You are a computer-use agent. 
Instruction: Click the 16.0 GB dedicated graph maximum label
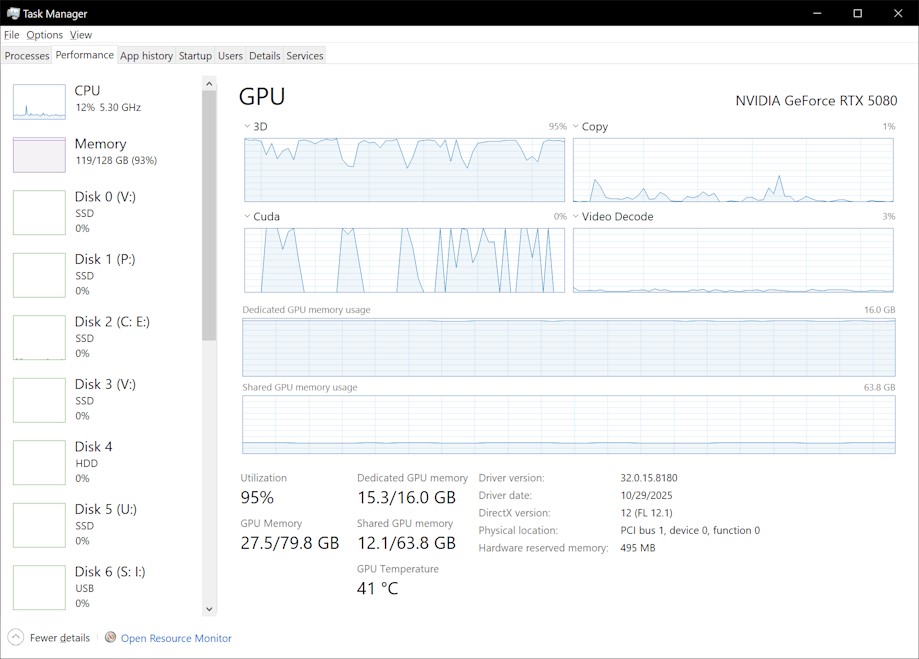click(879, 310)
